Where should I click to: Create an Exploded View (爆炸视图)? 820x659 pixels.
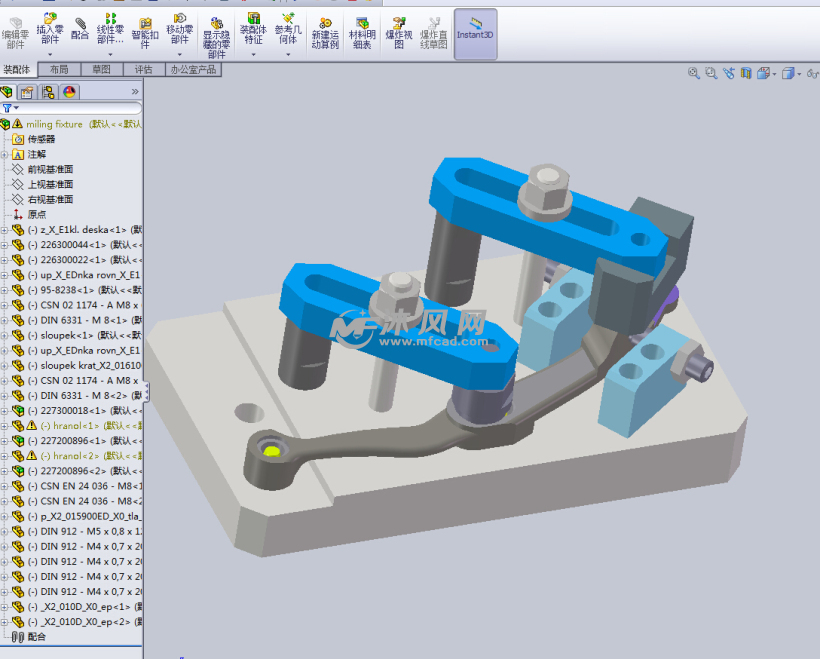(x=398, y=31)
